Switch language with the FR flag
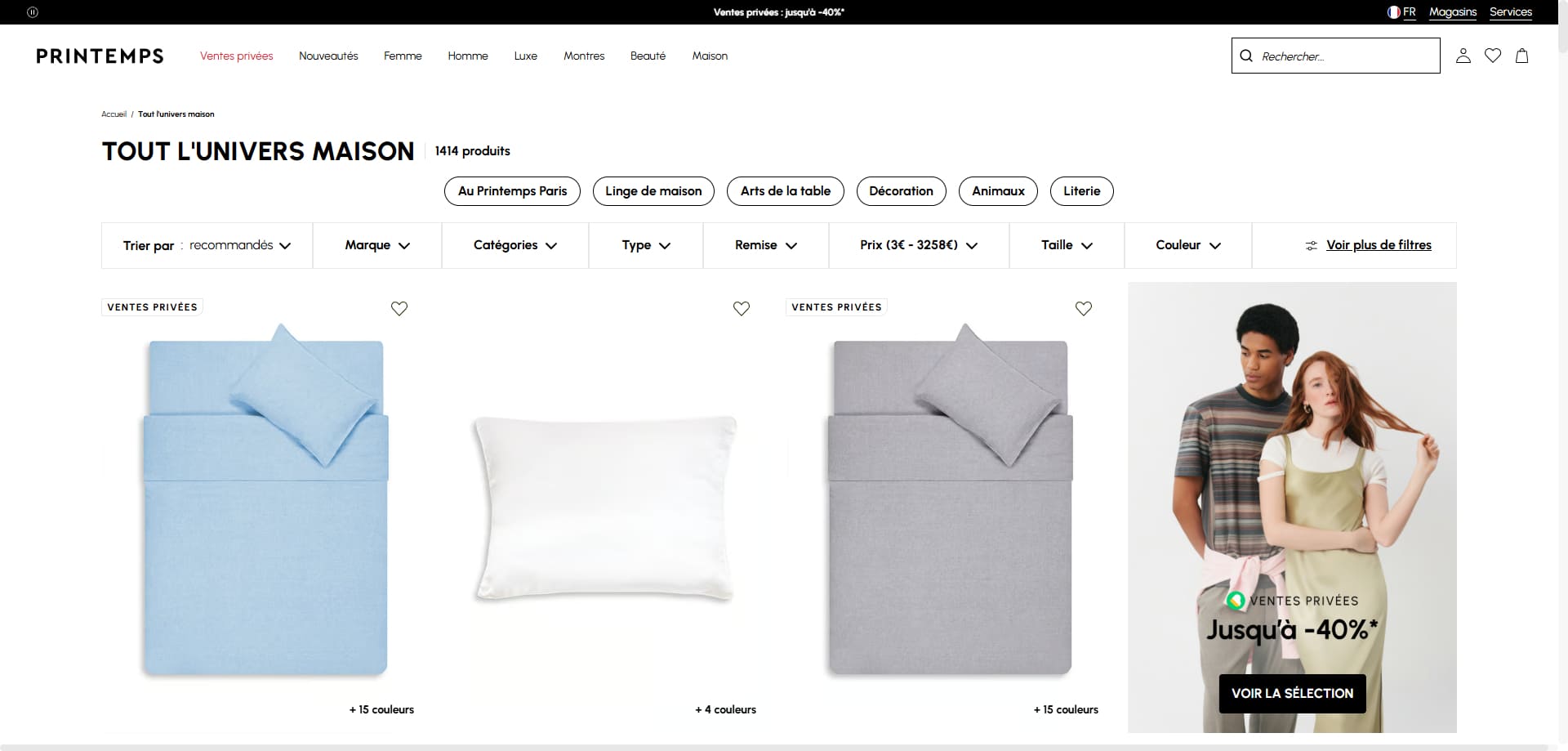Viewport: 1568px width, 751px height. coord(1401,12)
